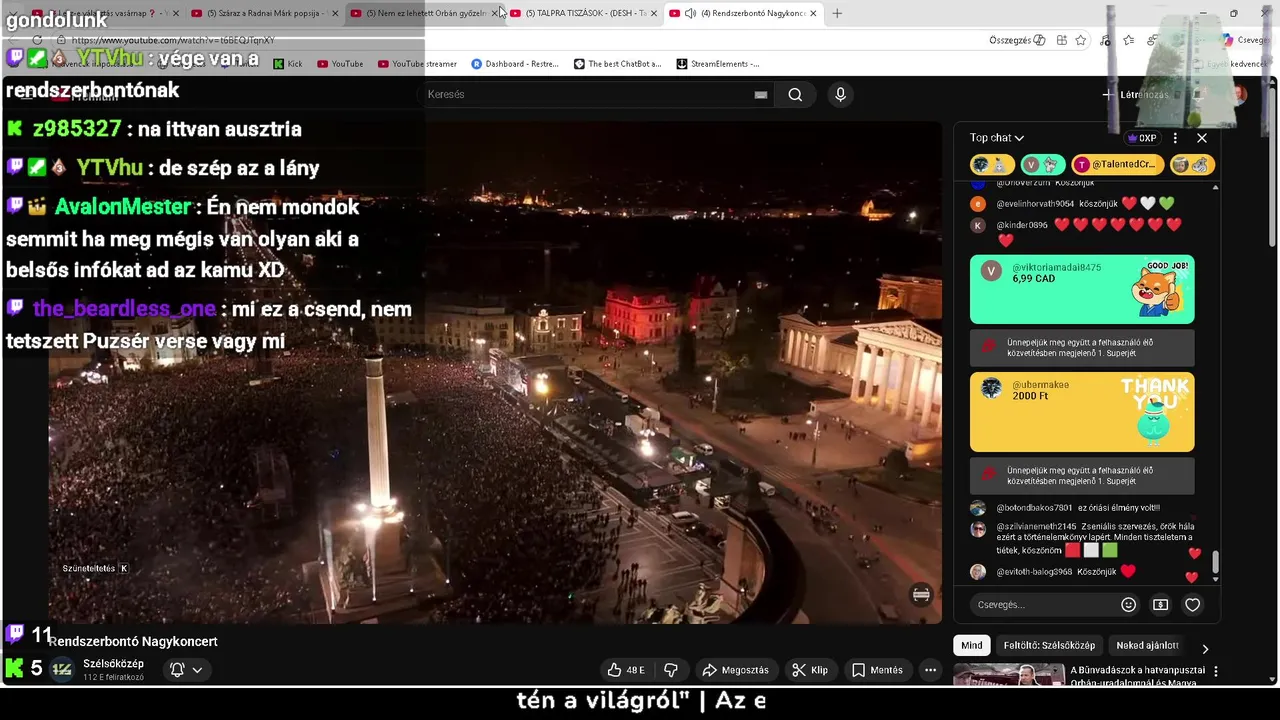Open Dashboard - Restre... bookmark
The image size is (1280, 720).
click(x=515, y=64)
